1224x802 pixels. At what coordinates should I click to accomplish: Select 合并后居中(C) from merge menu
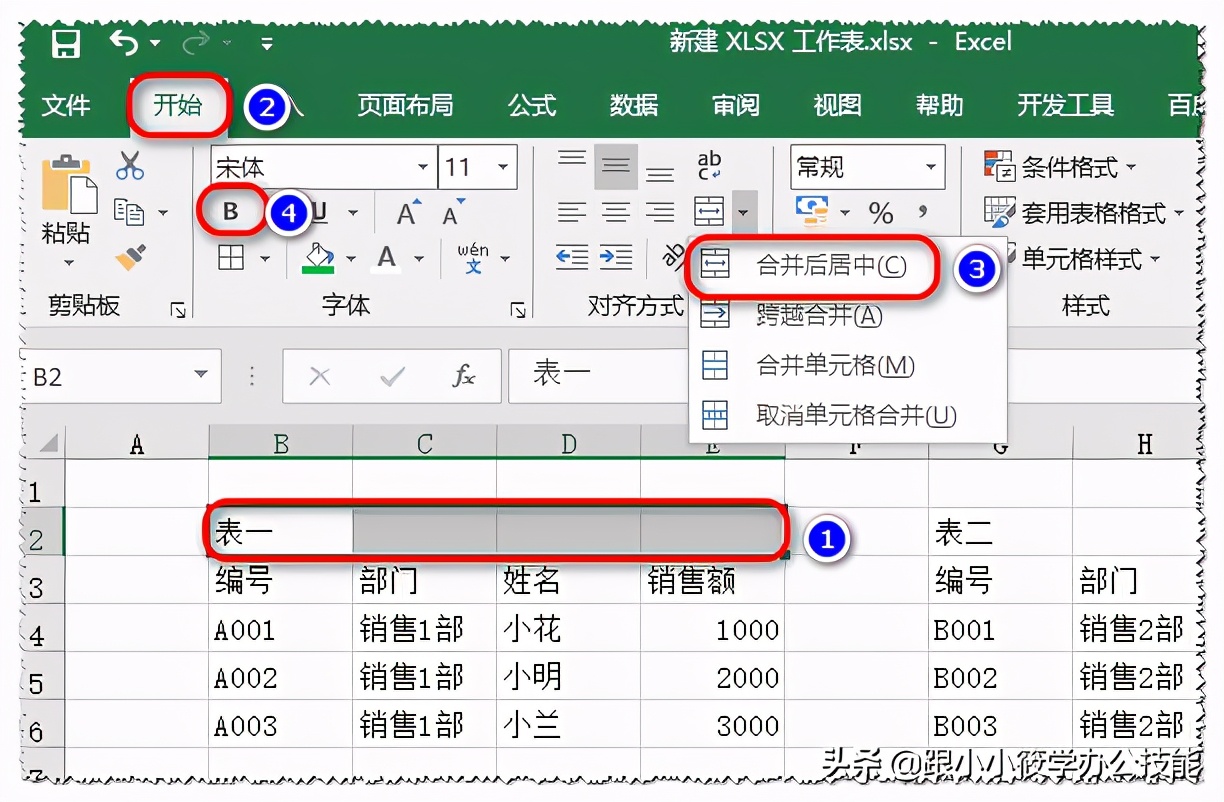830,265
